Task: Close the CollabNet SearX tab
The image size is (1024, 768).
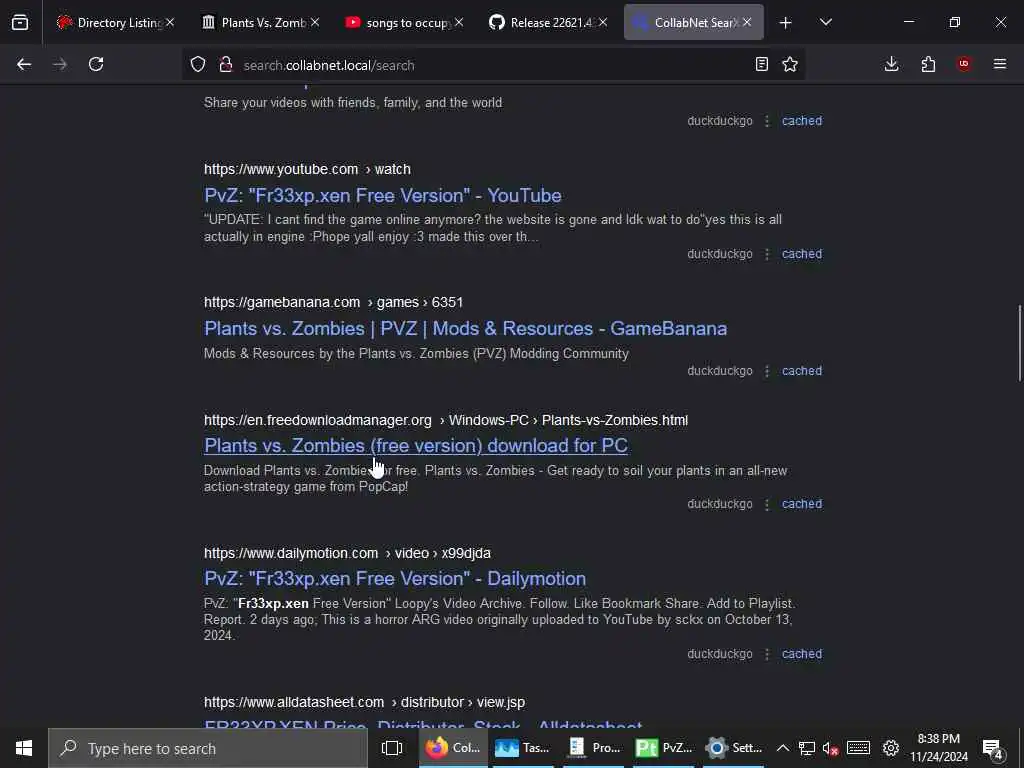Action: coord(747,23)
